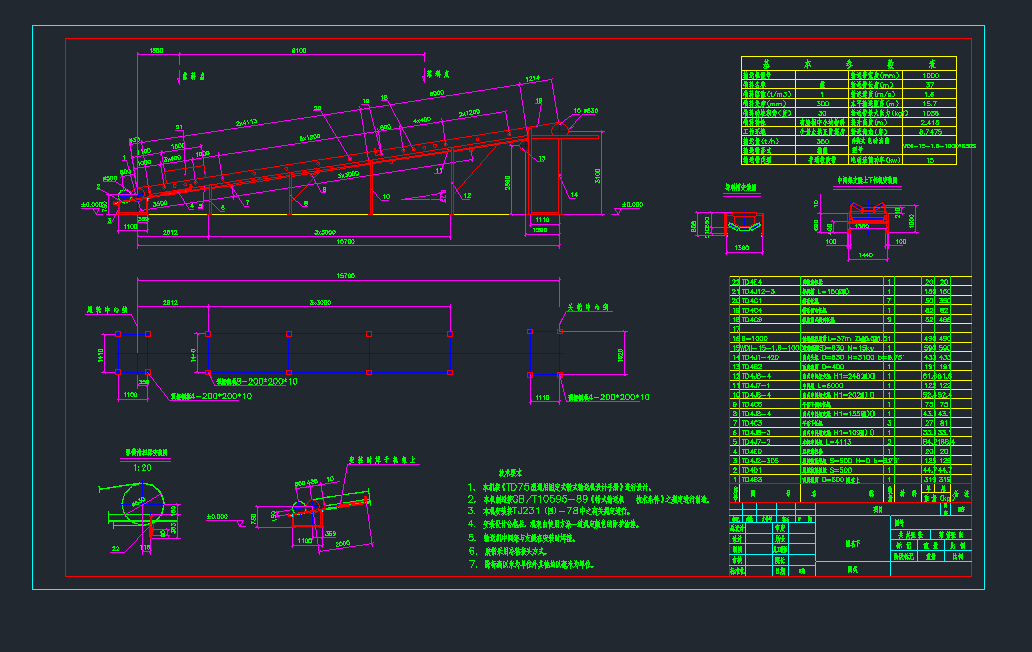Image resolution: width=1032 pixels, height=652 pixels.
Task: Click the 8100 dimension at top of elevation
Action: [298, 50]
